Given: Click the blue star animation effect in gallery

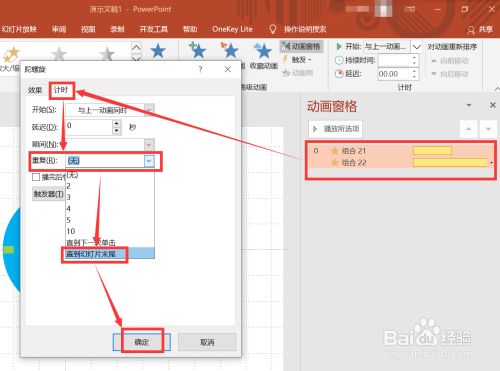Looking at the screenshot, I should [x=158, y=51].
